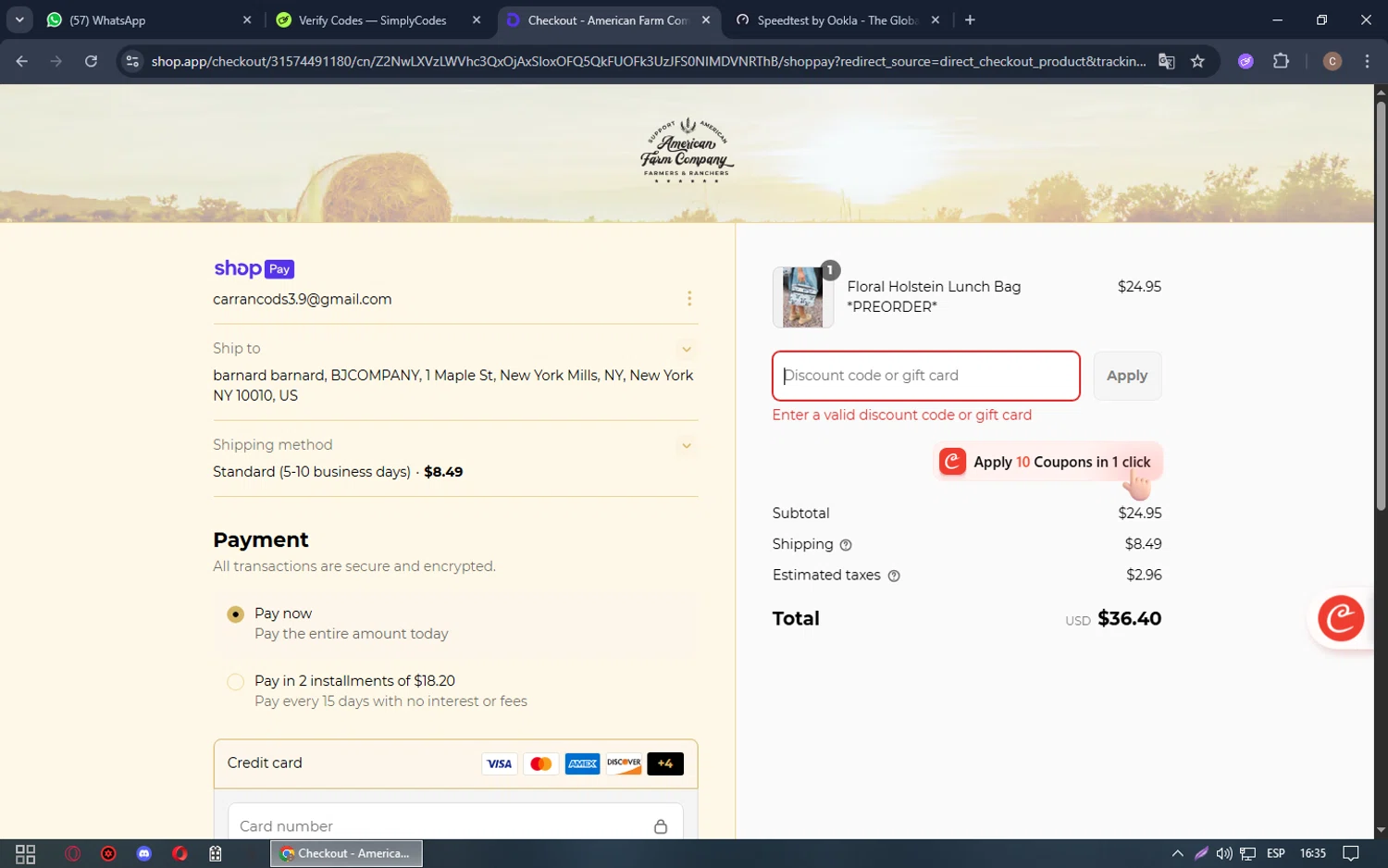Click the Amex card icon
The width and height of the screenshot is (1388, 868).
(x=582, y=763)
